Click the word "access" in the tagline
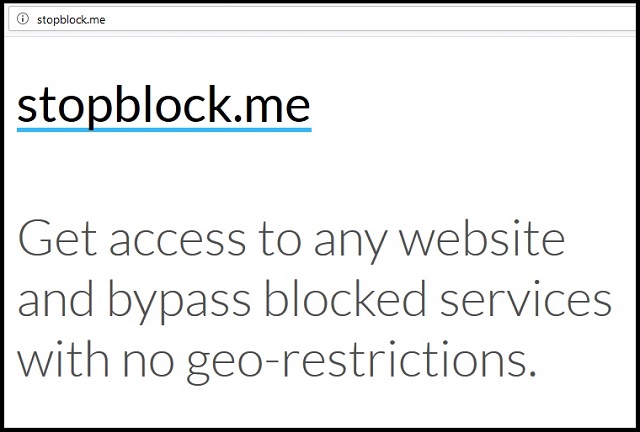The image size is (640, 432). point(178,242)
